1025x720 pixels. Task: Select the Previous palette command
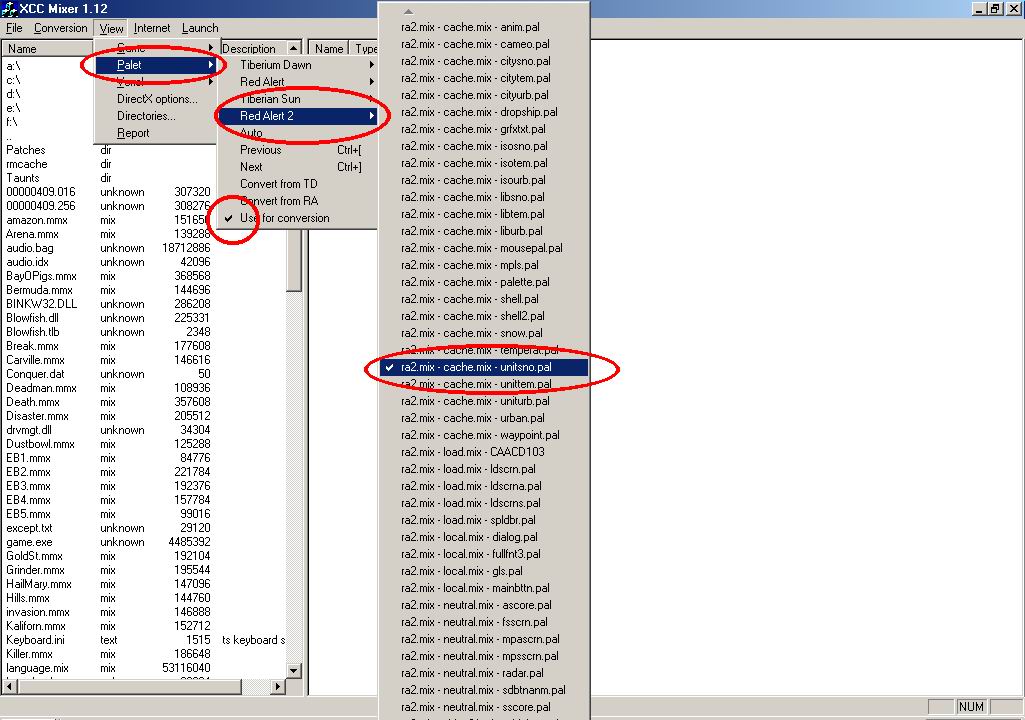298,150
